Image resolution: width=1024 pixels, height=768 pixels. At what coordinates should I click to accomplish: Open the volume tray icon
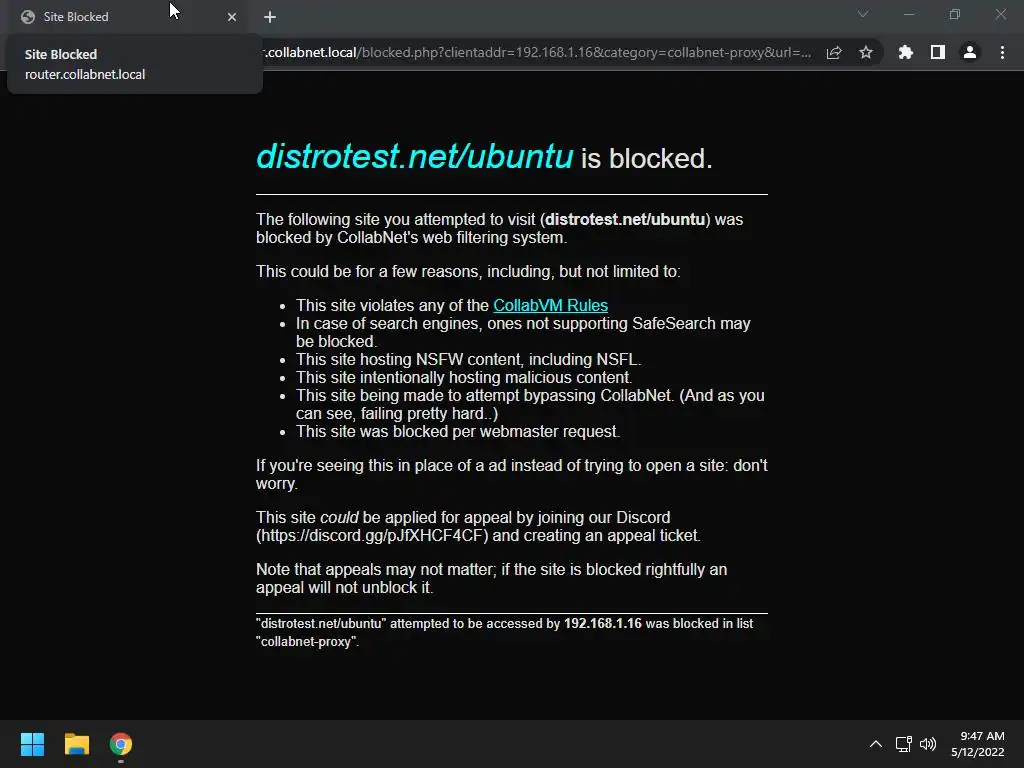pos(928,744)
